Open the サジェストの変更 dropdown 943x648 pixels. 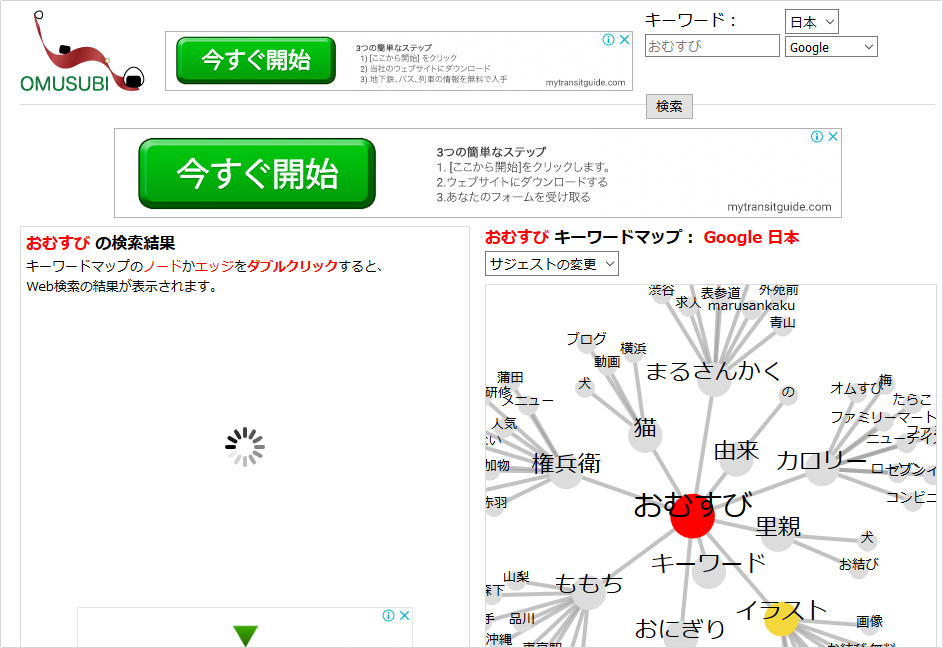tap(552, 264)
